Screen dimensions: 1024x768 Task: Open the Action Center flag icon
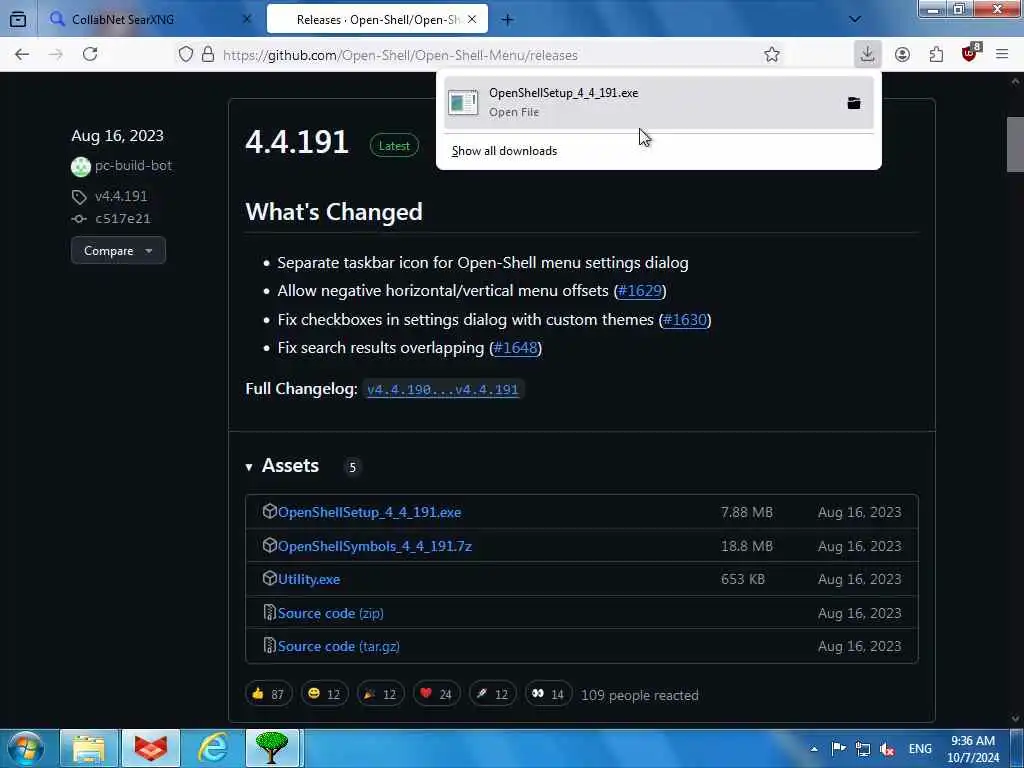tap(839, 748)
